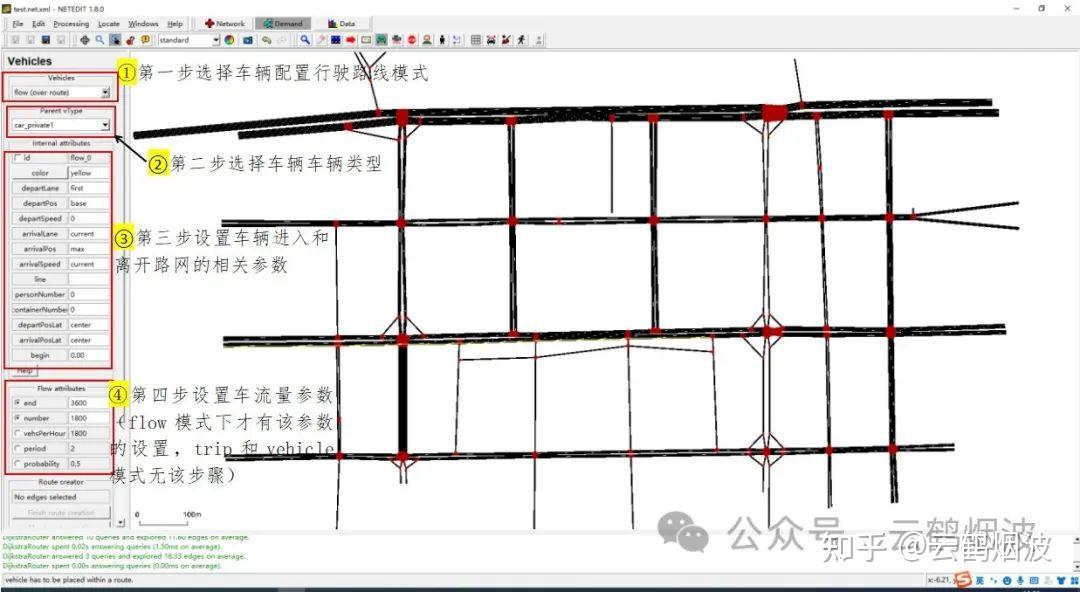
Task: Switch to the Network supermode
Action: point(225,23)
